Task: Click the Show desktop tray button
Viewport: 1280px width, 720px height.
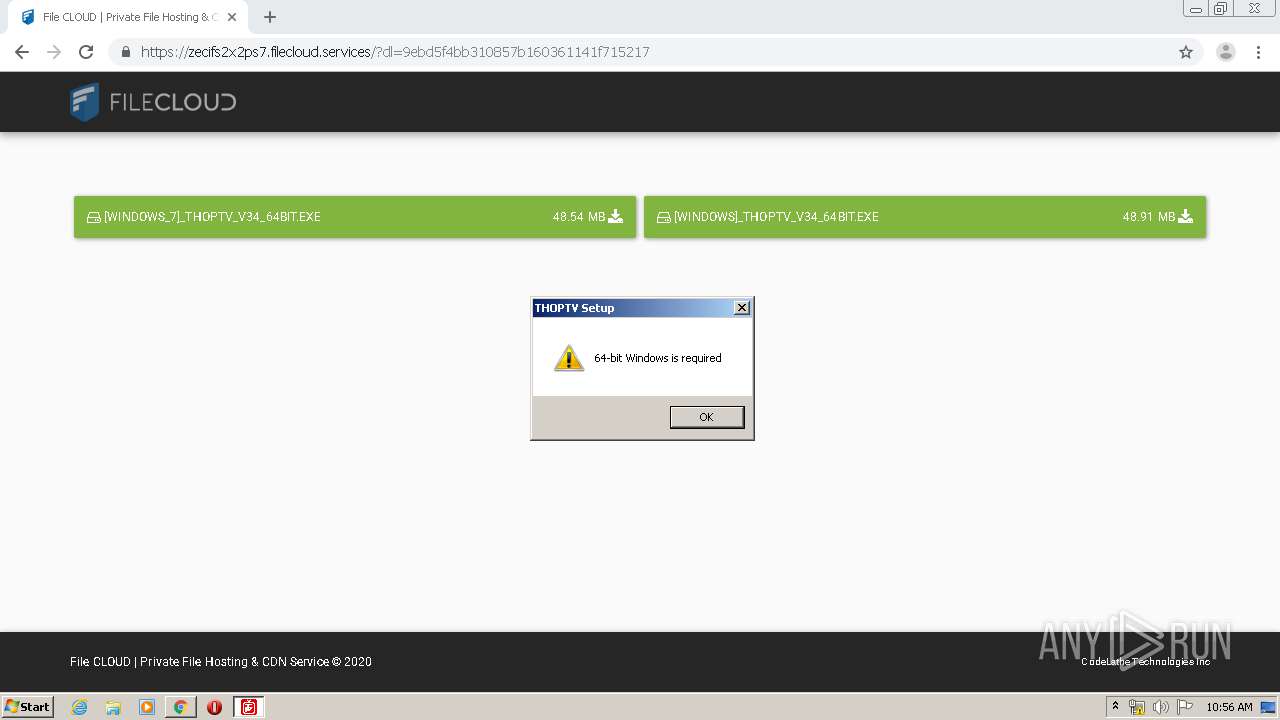Action: [1268, 707]
